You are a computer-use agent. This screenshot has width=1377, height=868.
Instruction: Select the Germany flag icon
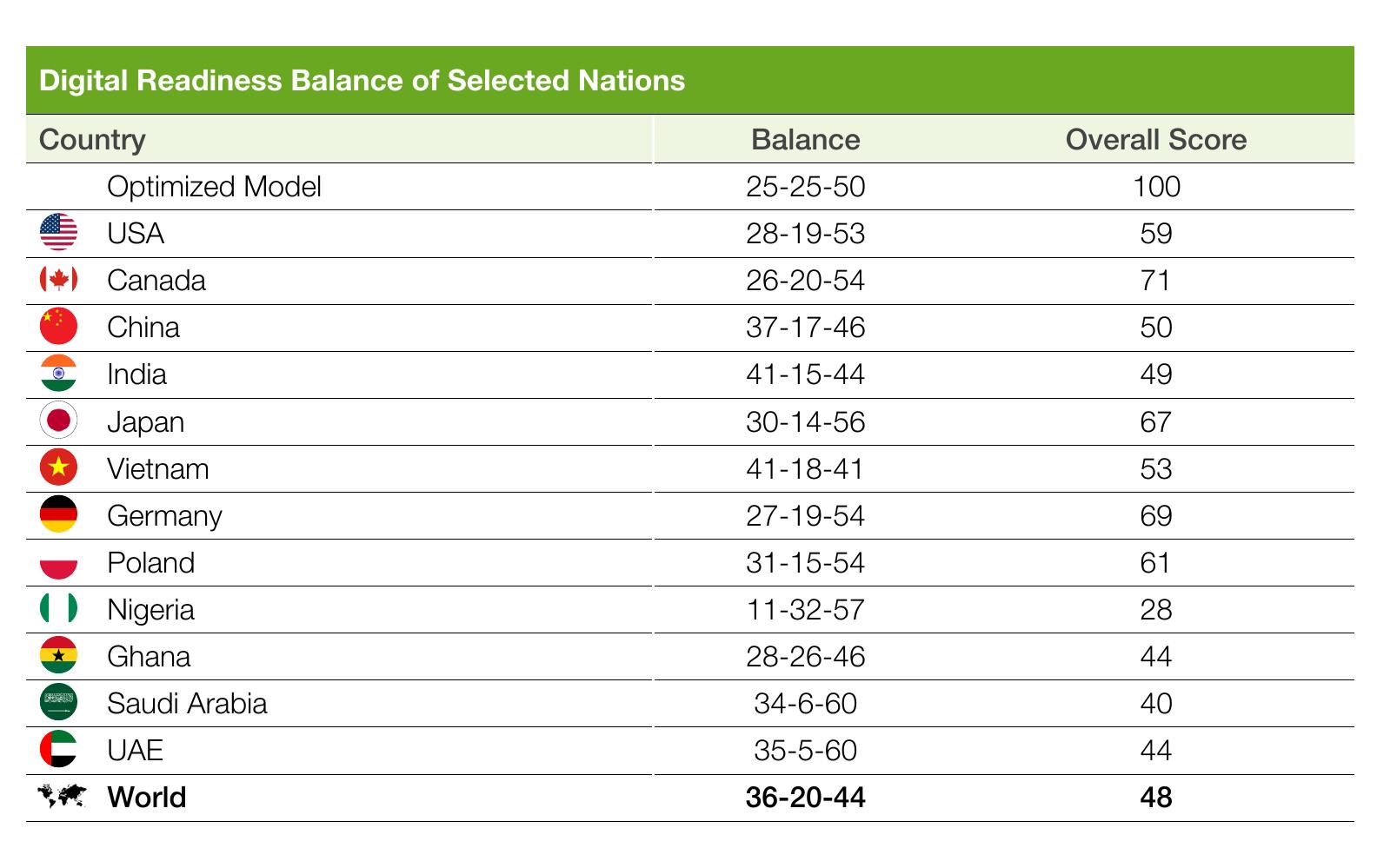pyautogui.click(x=59, y=514)
